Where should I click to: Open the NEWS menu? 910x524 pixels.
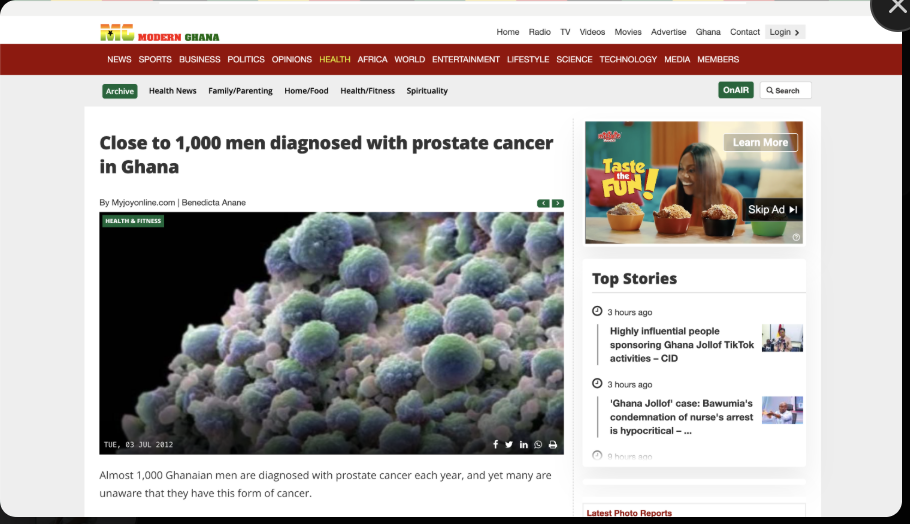(119, 59)
